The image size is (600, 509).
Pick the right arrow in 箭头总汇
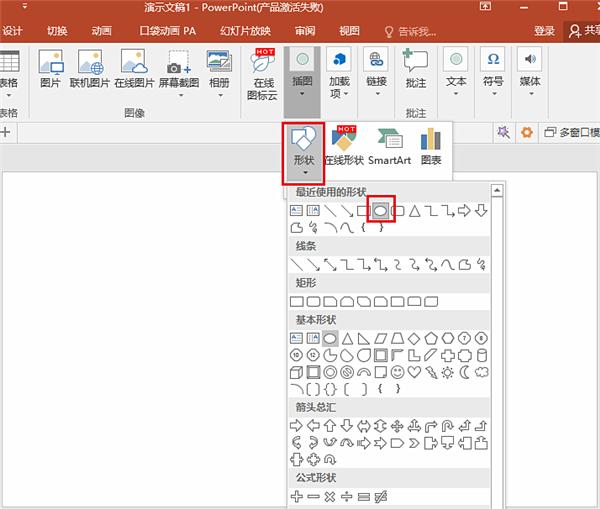click(296, 426)
